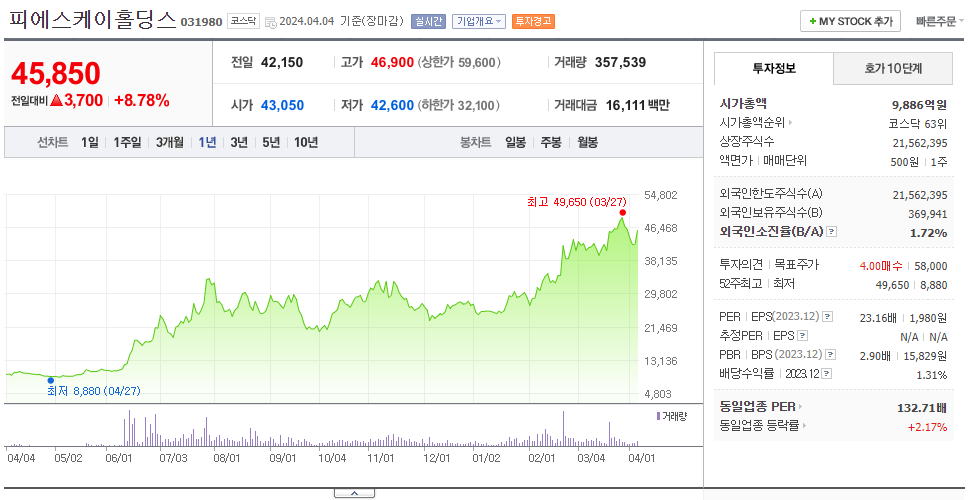Image resolution: width=968 pixels, height=500 pixels.
Task: Select the 10년 line chart period
Action: click(x=306, y=143)
